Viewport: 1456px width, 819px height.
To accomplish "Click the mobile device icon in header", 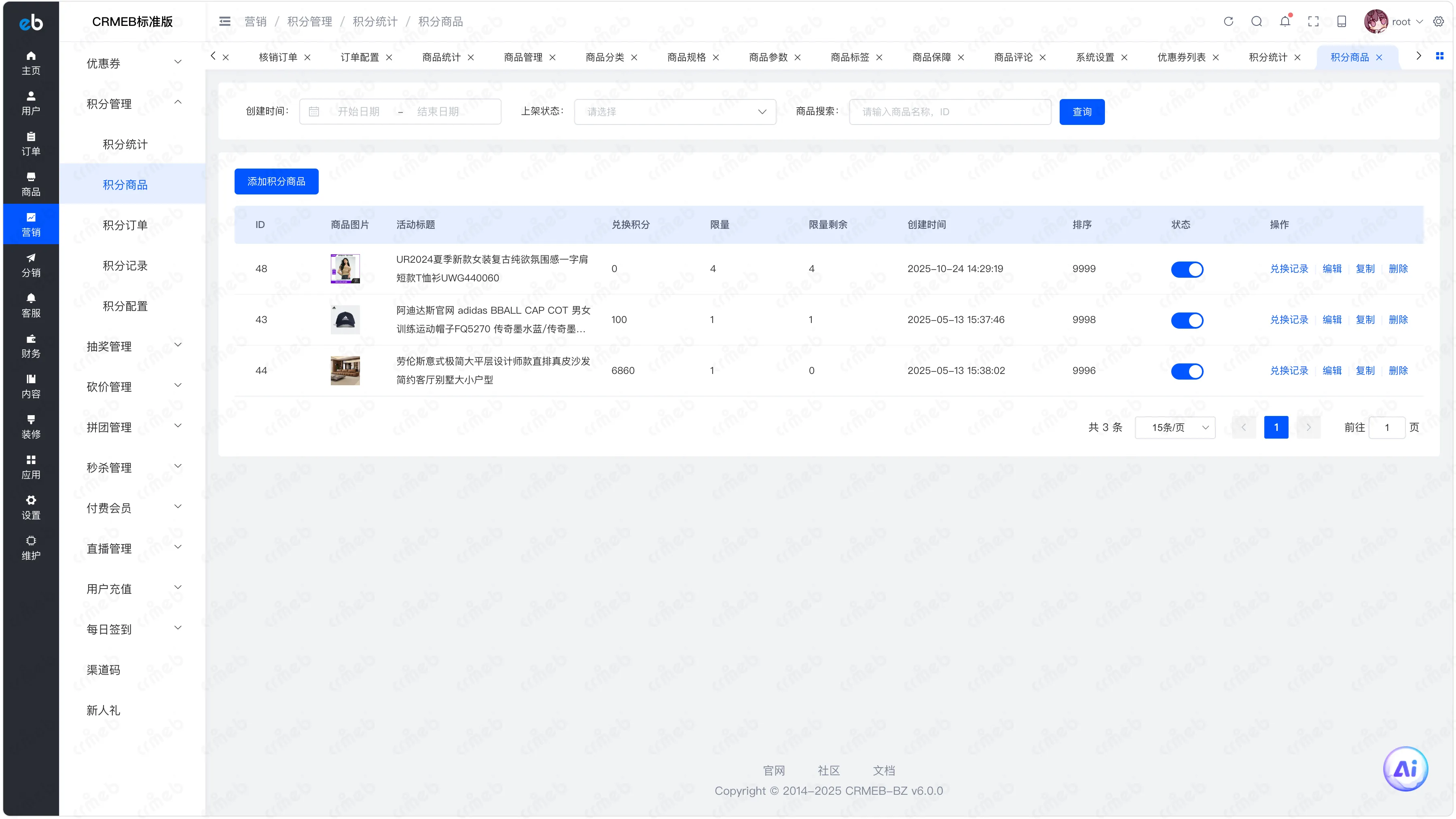I will [1341, 21].
